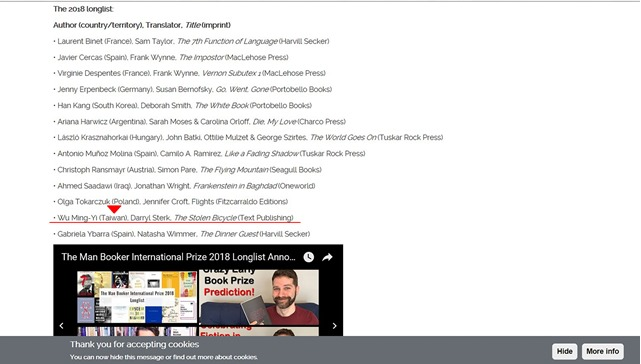Select the longlist book covers video thumbnail
The image size is (641, 364).
click(137, 297)
